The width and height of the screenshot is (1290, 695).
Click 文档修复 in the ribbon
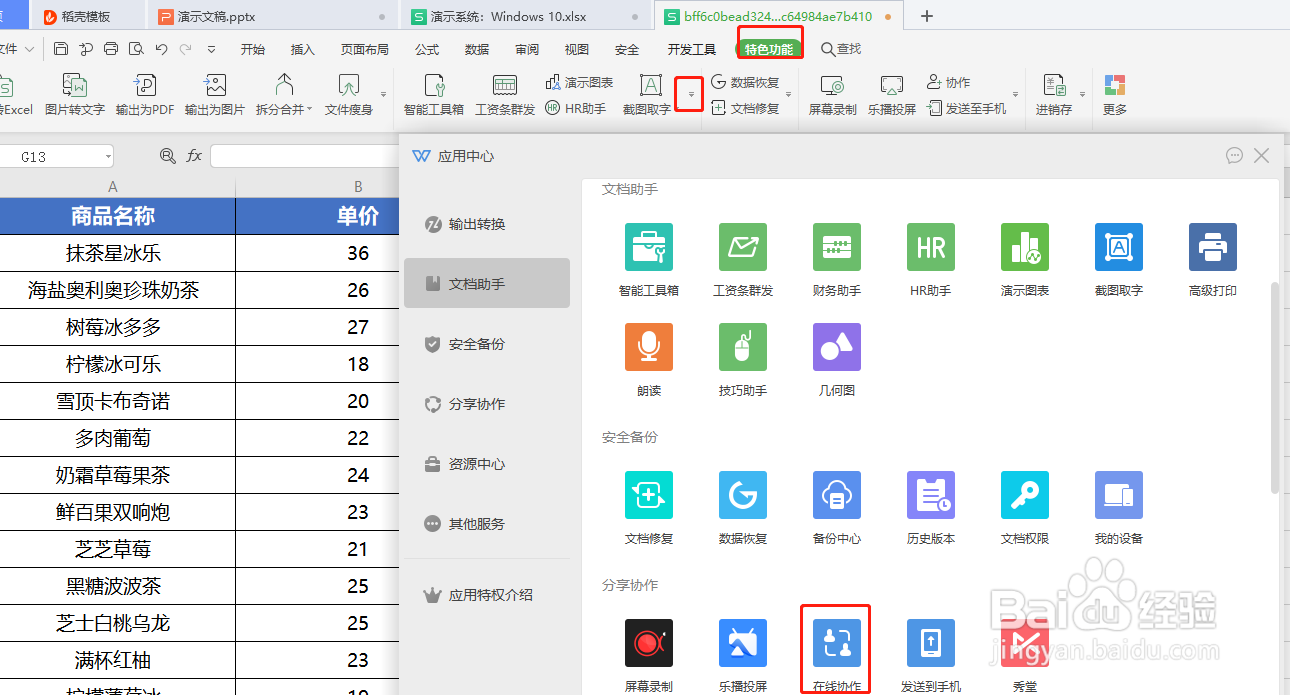(x=745, y=108)
